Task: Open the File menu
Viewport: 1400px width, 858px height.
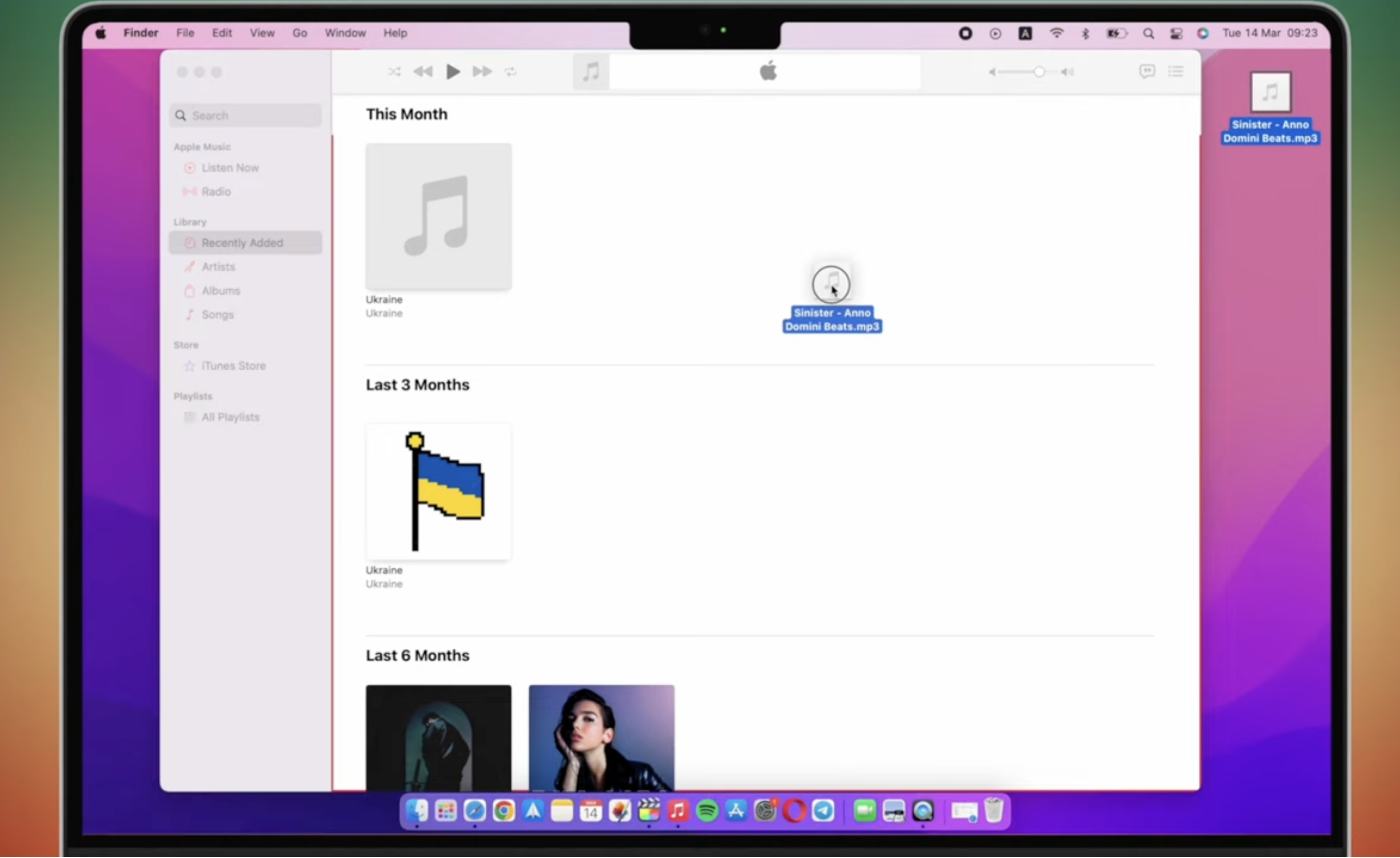Action: [x=185, y=33]
